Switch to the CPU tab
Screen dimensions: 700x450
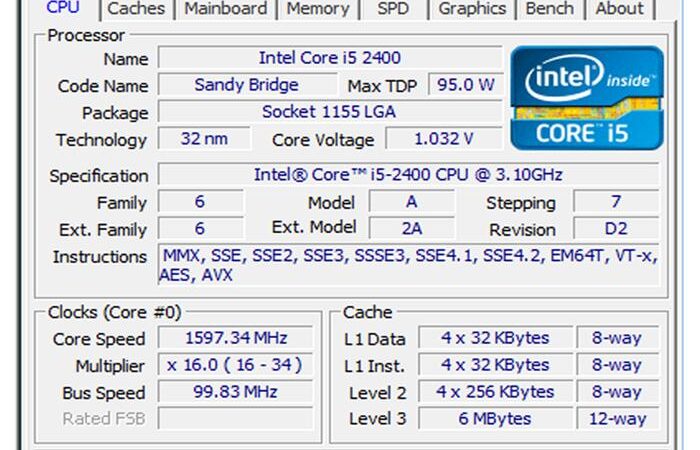pyautogui.click(x=63, y=8)
